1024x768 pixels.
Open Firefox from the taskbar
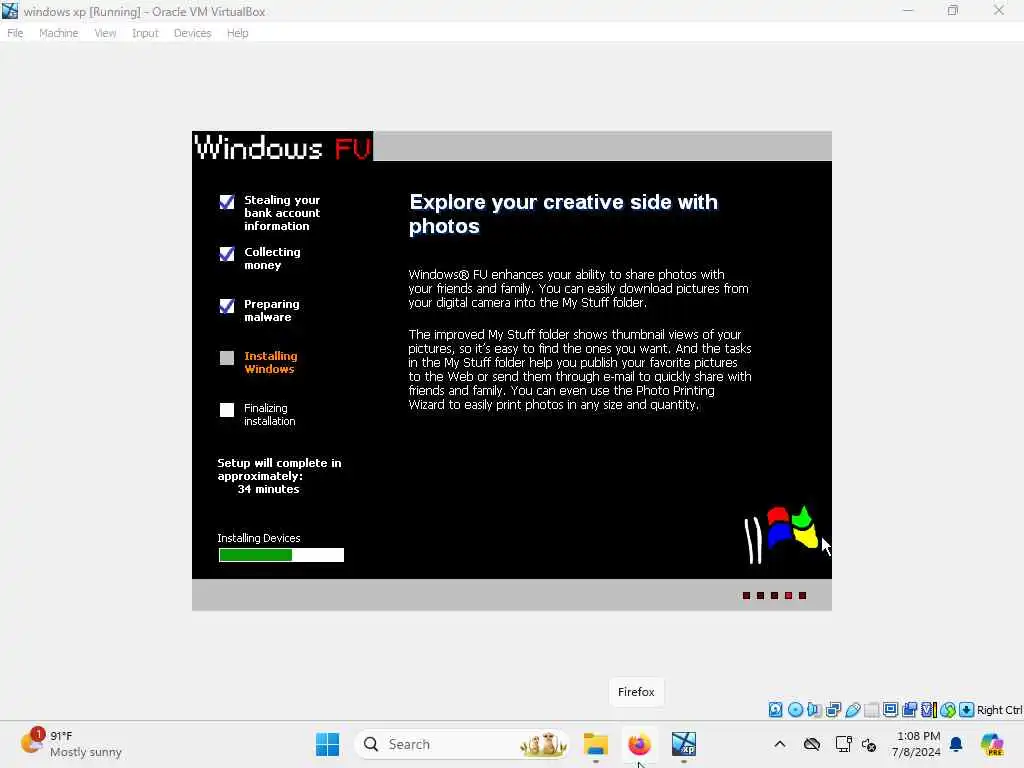[x=639, y=744]
